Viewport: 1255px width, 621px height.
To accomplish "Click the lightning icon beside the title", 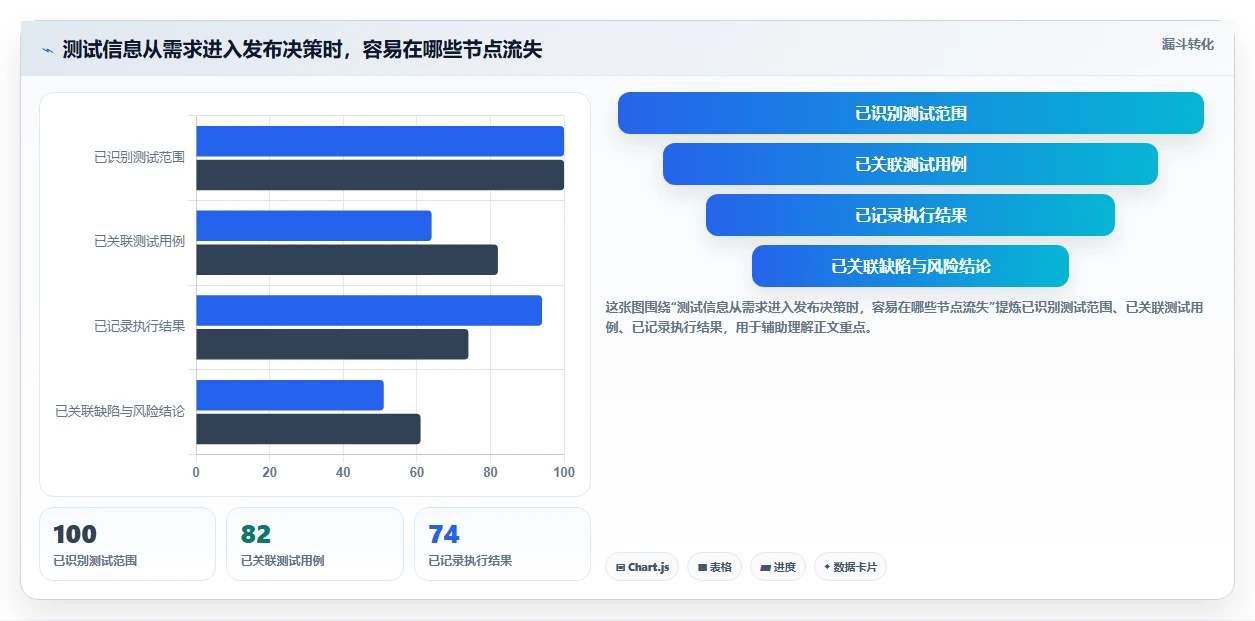I will pyautogui.click(x=48, y=50).
